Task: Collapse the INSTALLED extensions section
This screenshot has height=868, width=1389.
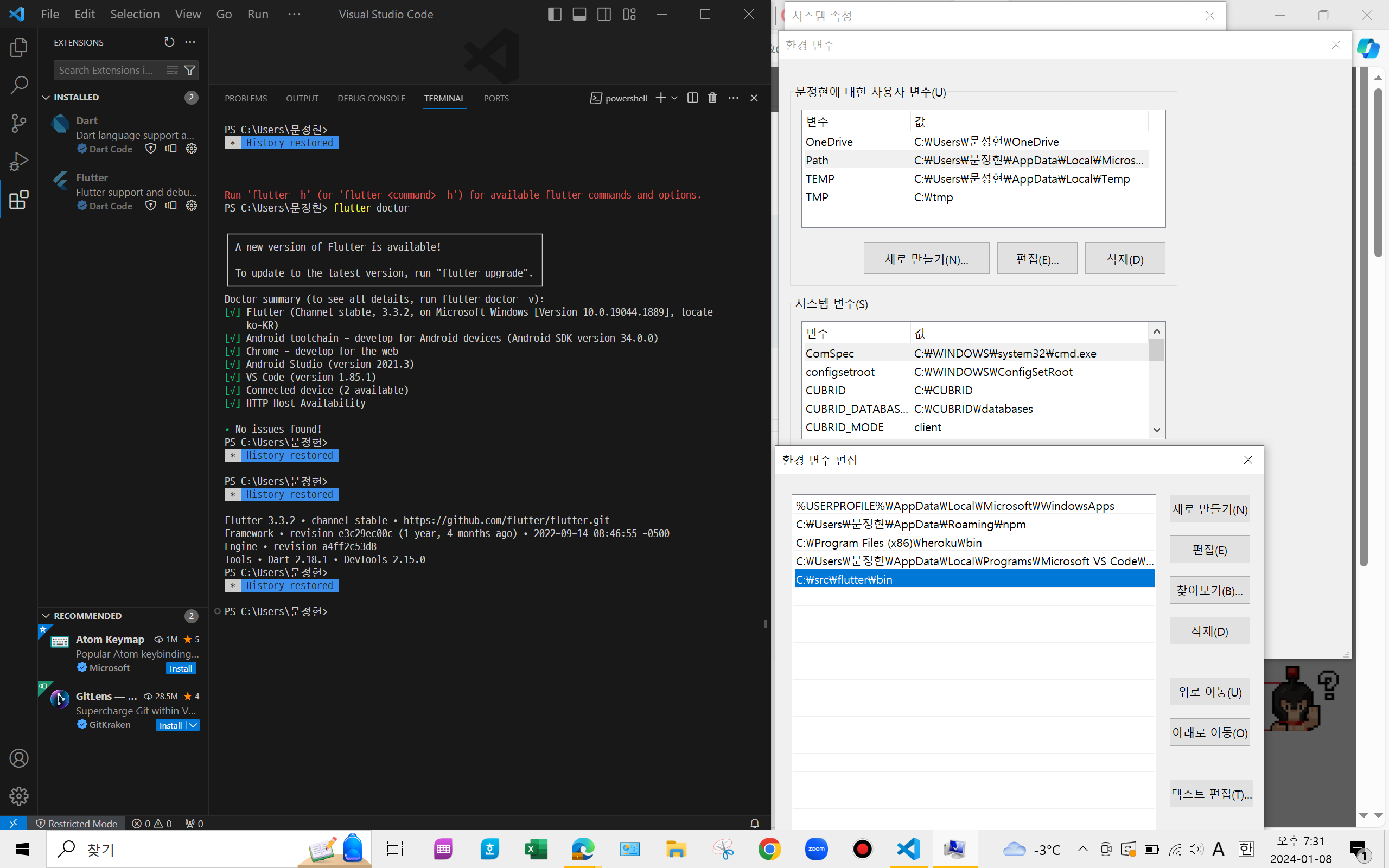Action: 46,98
